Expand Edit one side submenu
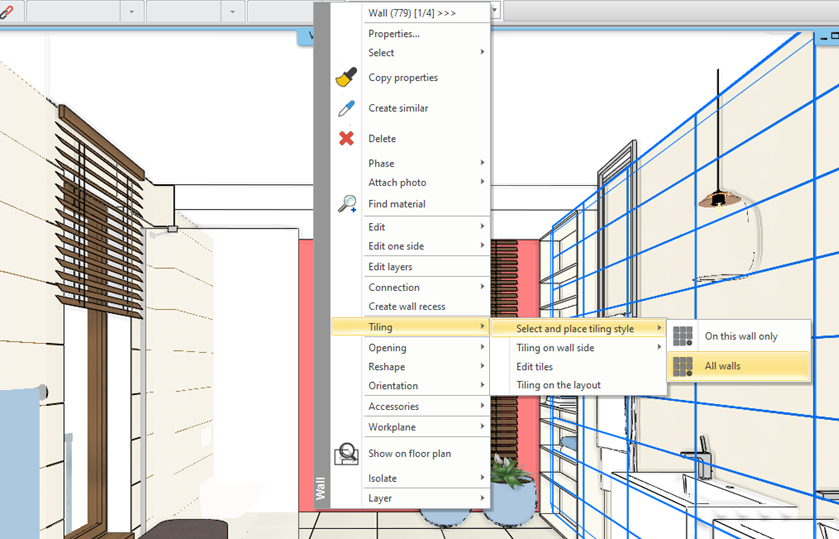 click(x=426, y=246)
